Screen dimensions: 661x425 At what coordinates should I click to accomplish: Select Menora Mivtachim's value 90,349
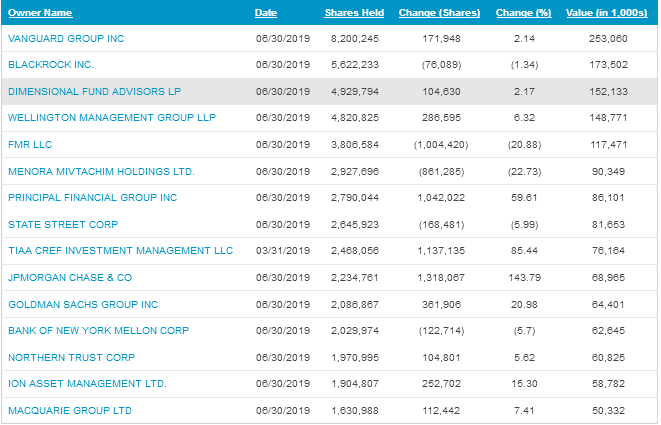pos(608,172)
